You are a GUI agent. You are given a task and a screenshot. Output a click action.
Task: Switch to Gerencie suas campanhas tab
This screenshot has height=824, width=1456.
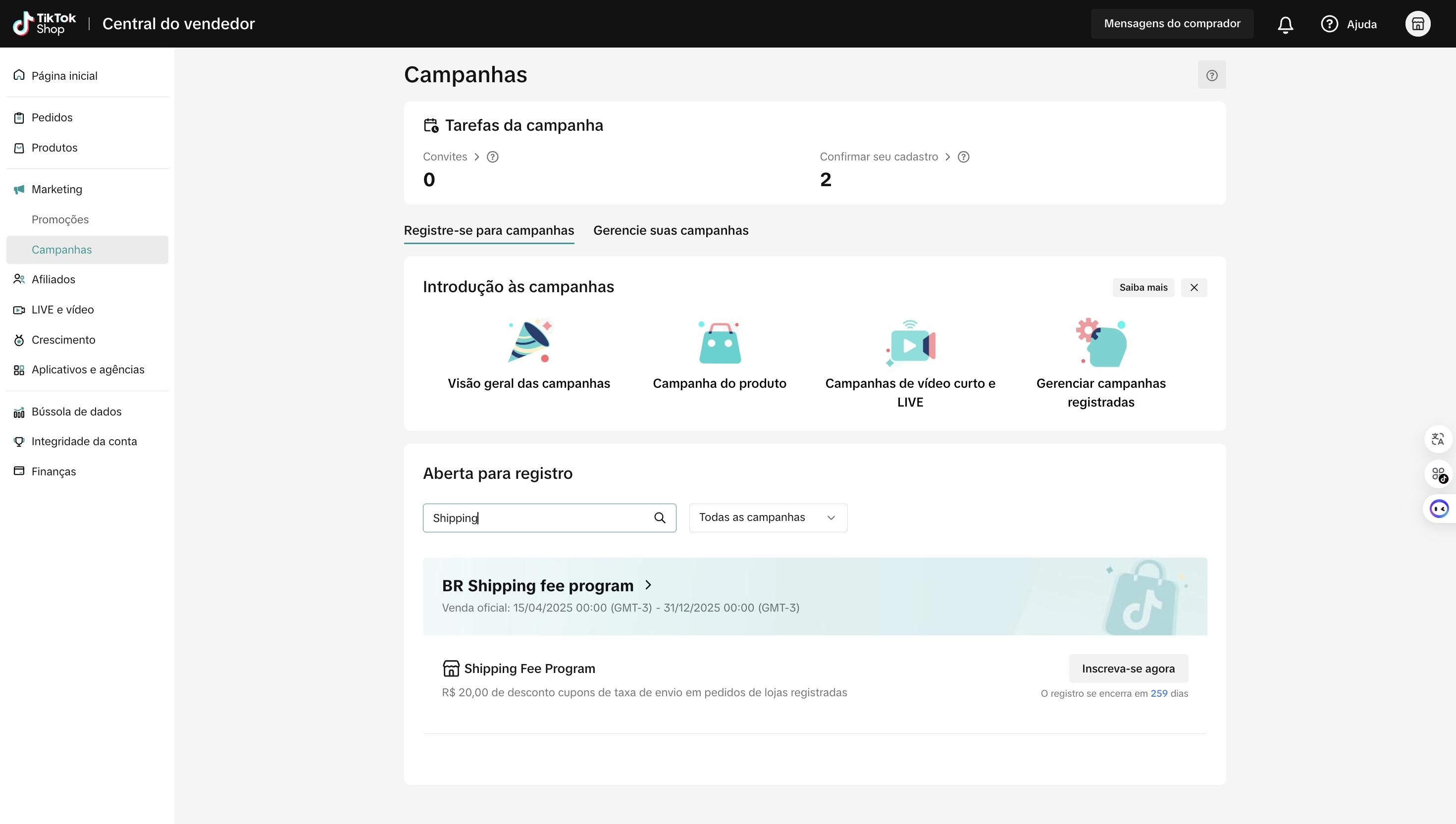click(x=671, y=230)
